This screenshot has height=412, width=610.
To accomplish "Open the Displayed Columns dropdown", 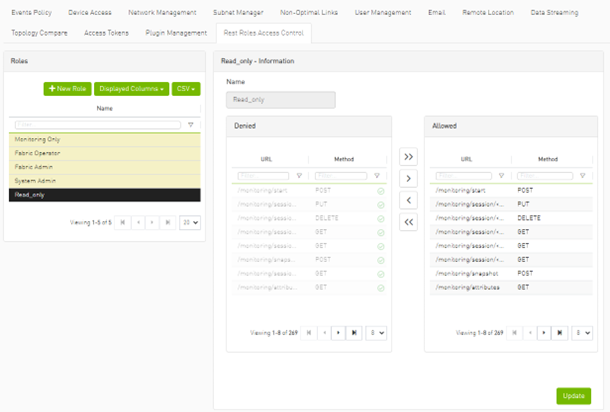I will click(131, 89).
